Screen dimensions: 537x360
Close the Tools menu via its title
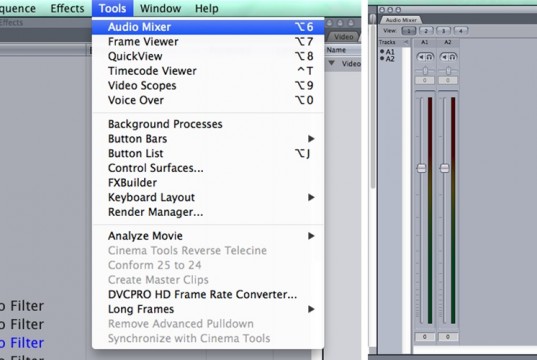click(112, 8)
